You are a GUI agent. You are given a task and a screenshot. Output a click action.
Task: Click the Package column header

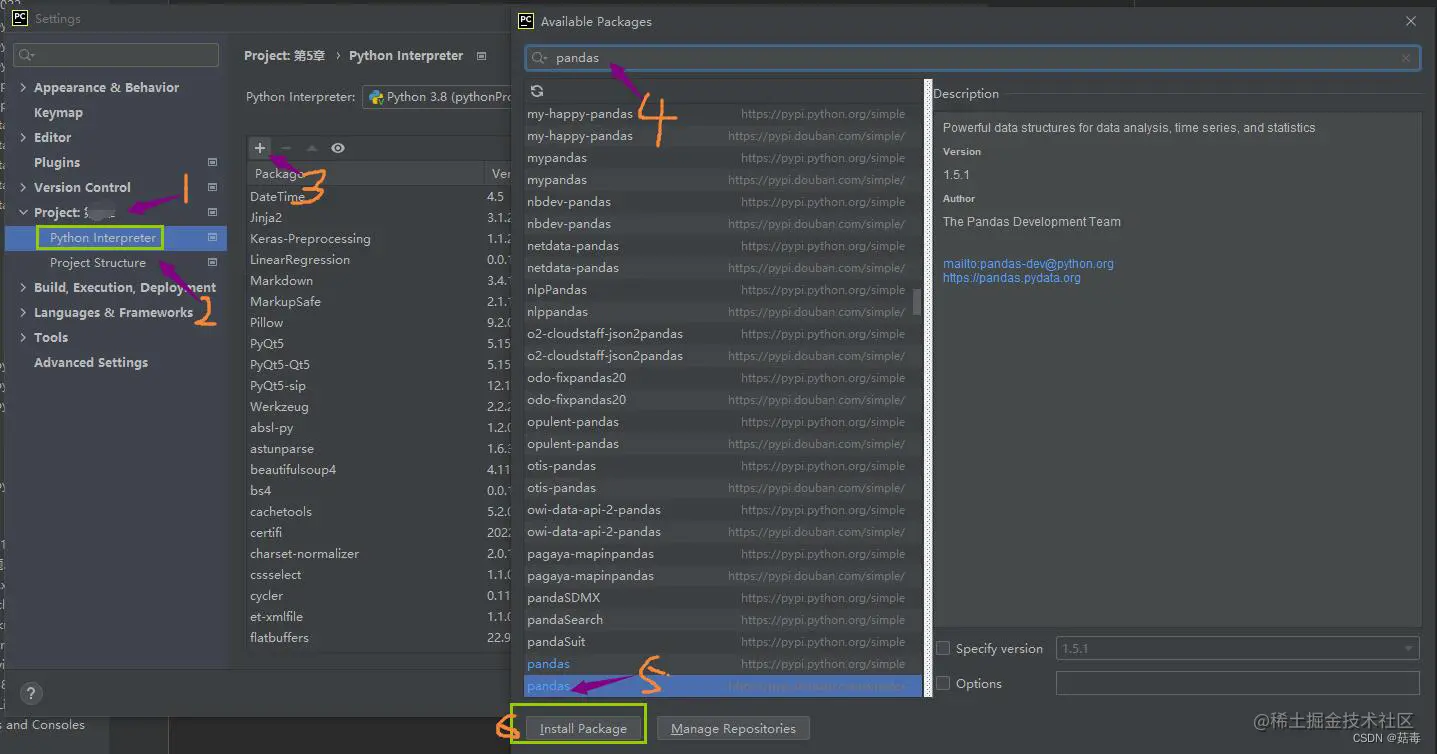click(365, 173)
